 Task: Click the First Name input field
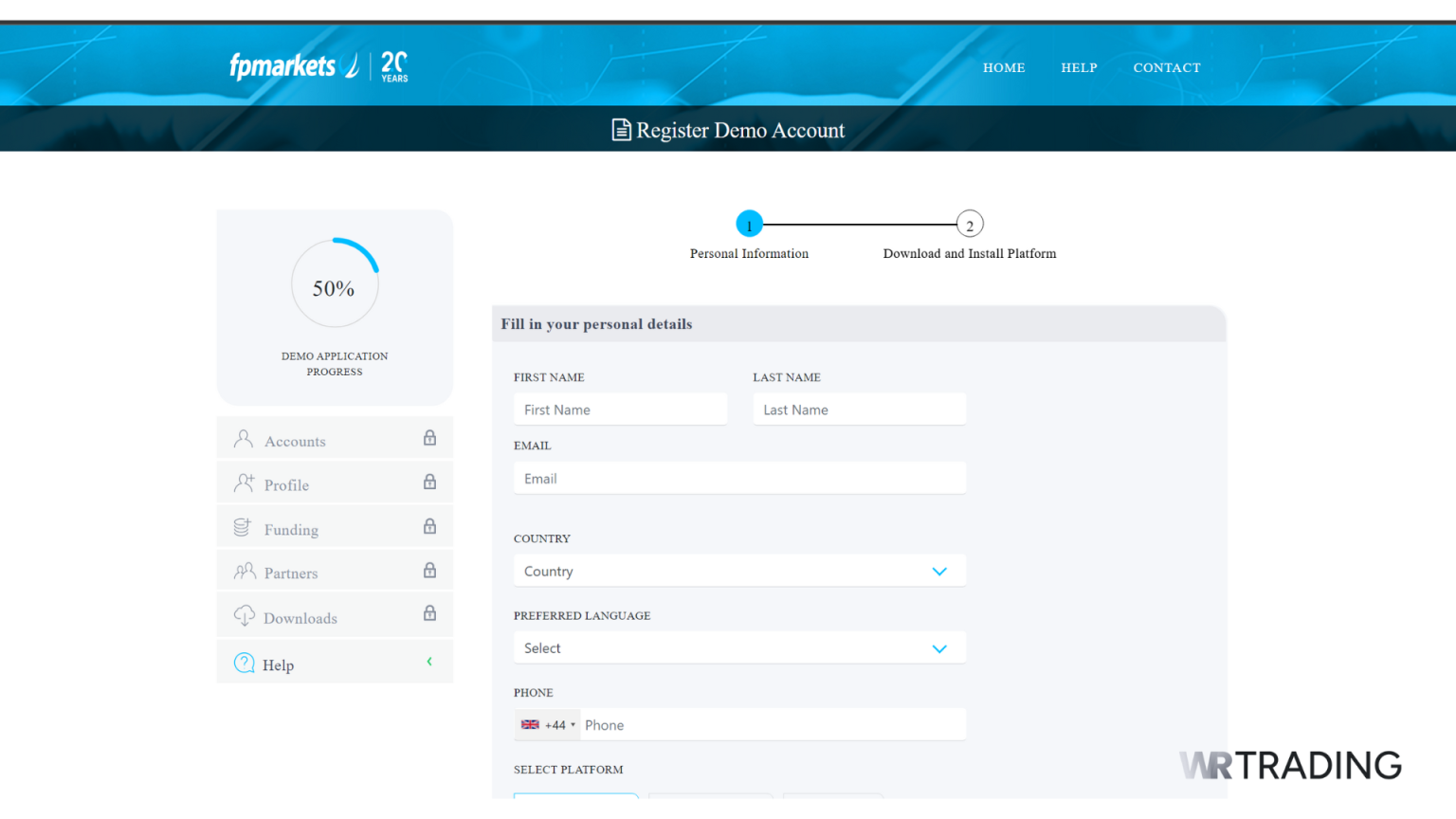(x=620, y=409)
